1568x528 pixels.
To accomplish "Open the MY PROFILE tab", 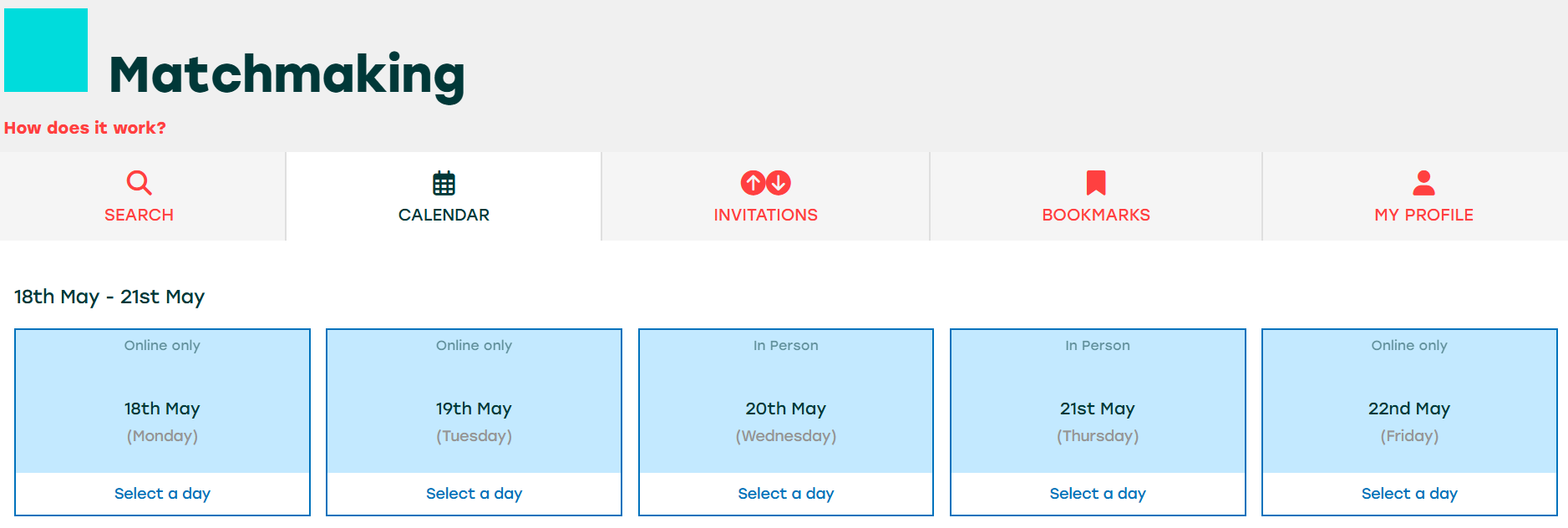I will [x=1423, y=215].
